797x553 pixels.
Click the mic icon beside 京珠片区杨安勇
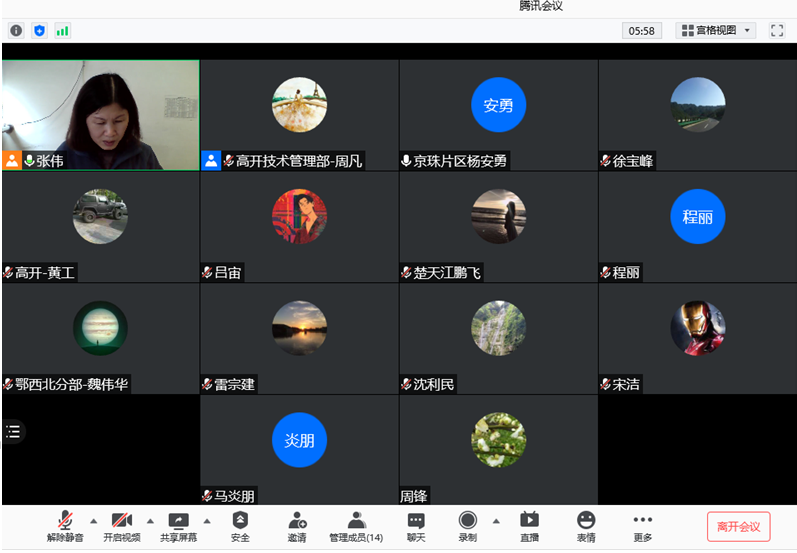(406, 161)
